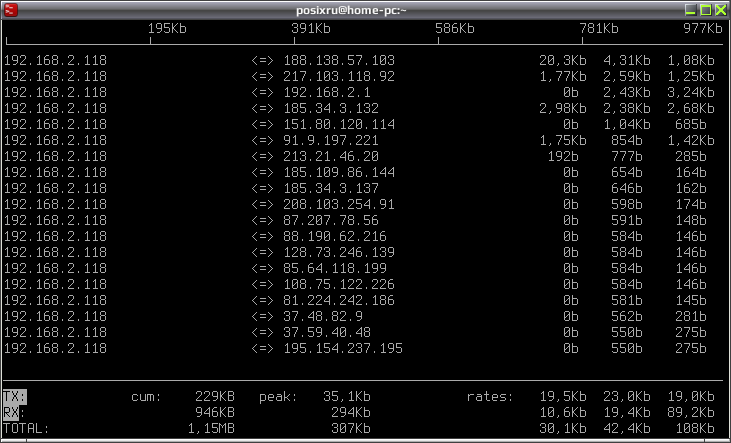Click local address beside 195.154.237.195
The width and height of the screenshot is (731, 443).
[x=55, y=348]
